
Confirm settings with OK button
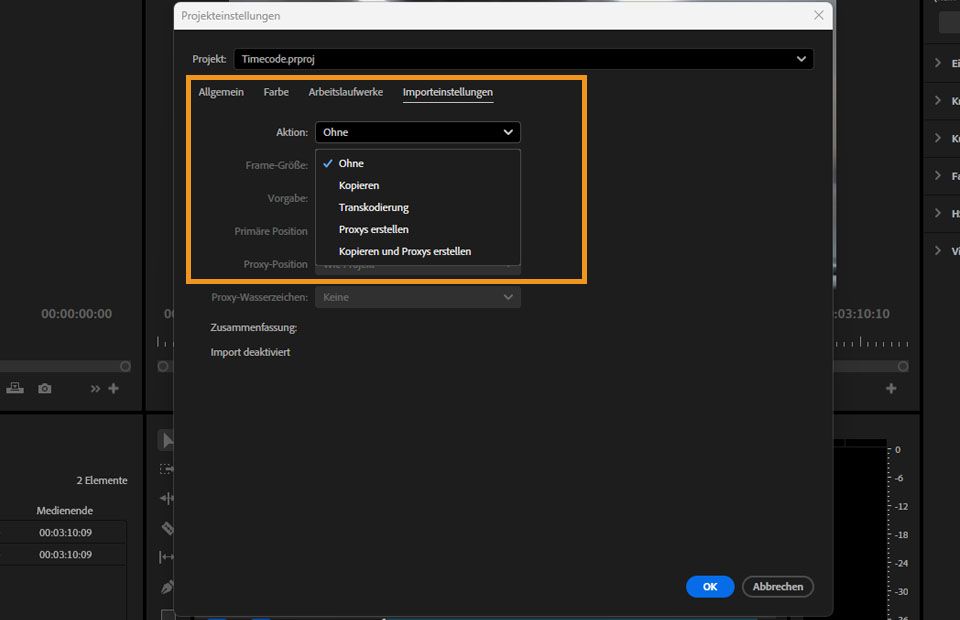[710, 586]
